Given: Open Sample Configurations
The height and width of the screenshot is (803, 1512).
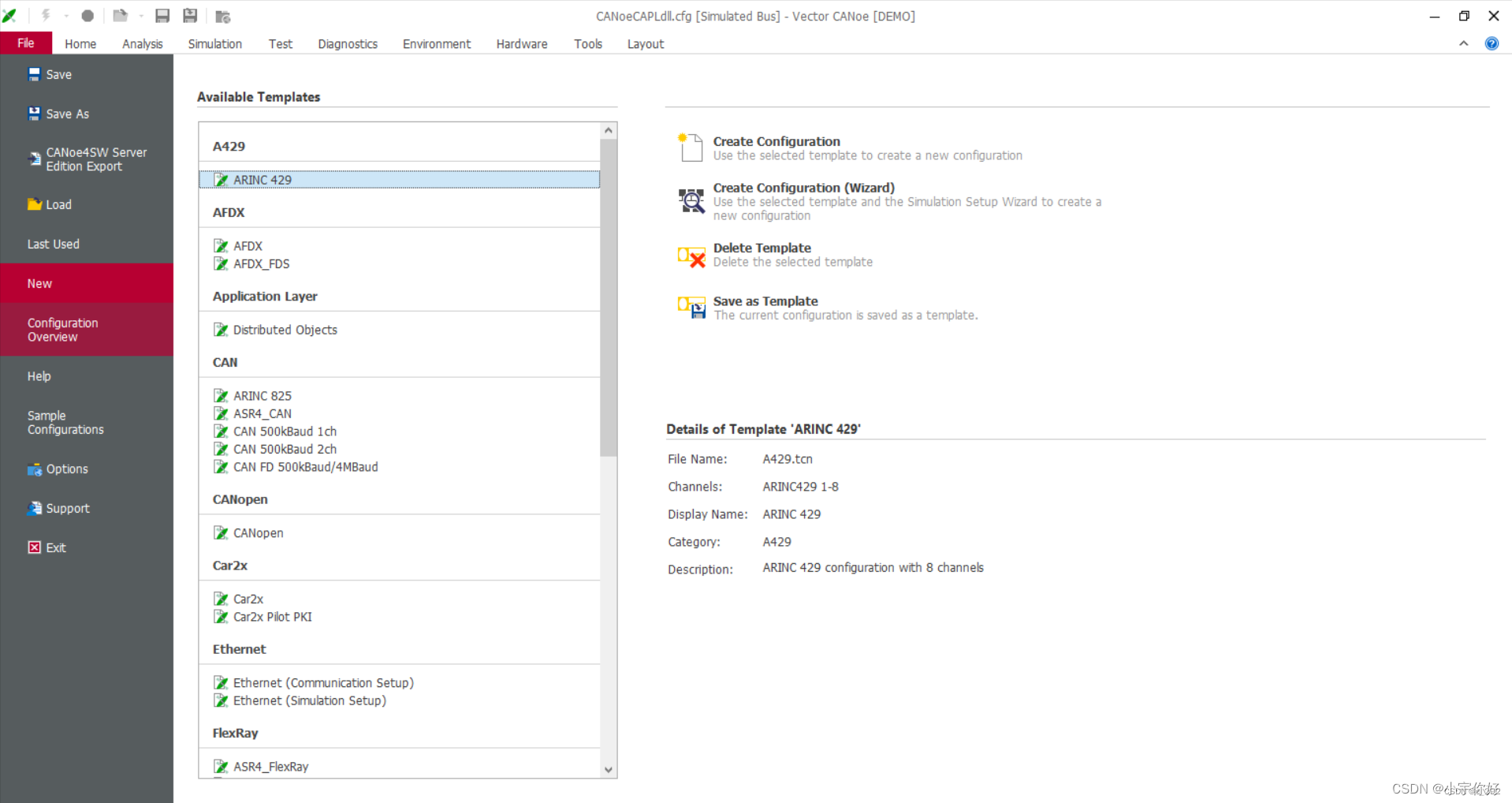Looking at the screenshot, I should tap(87, 423).
